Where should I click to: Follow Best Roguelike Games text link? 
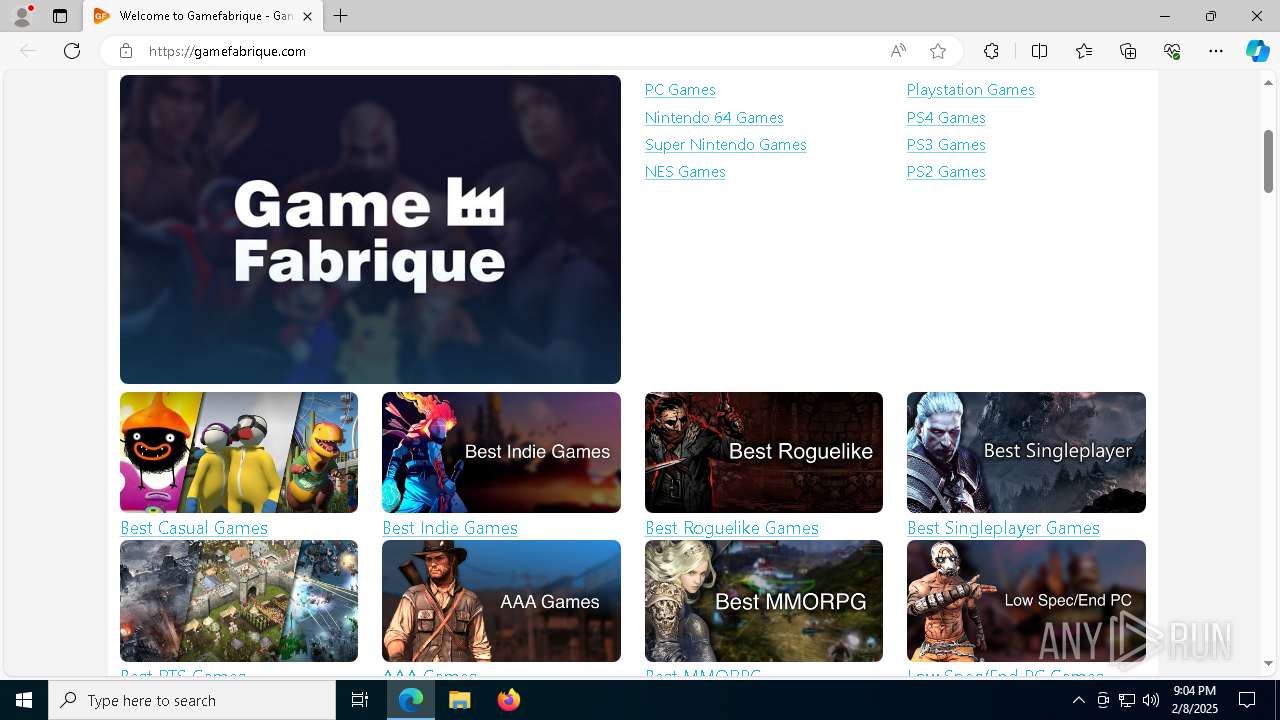(732, 528)
